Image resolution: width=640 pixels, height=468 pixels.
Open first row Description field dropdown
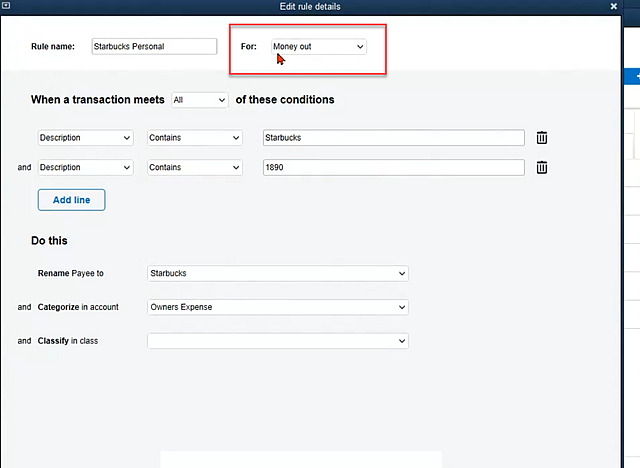[x=85, y=138]
